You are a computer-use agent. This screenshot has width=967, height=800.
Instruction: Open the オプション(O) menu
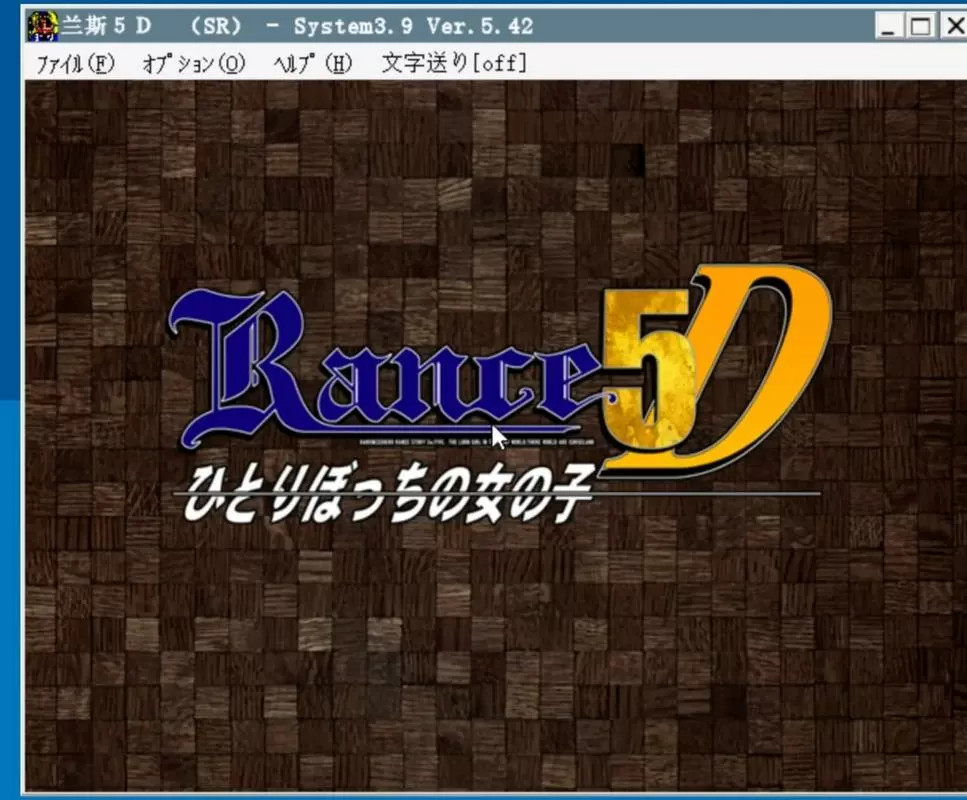pyautogui.click(x=194, y=64)
